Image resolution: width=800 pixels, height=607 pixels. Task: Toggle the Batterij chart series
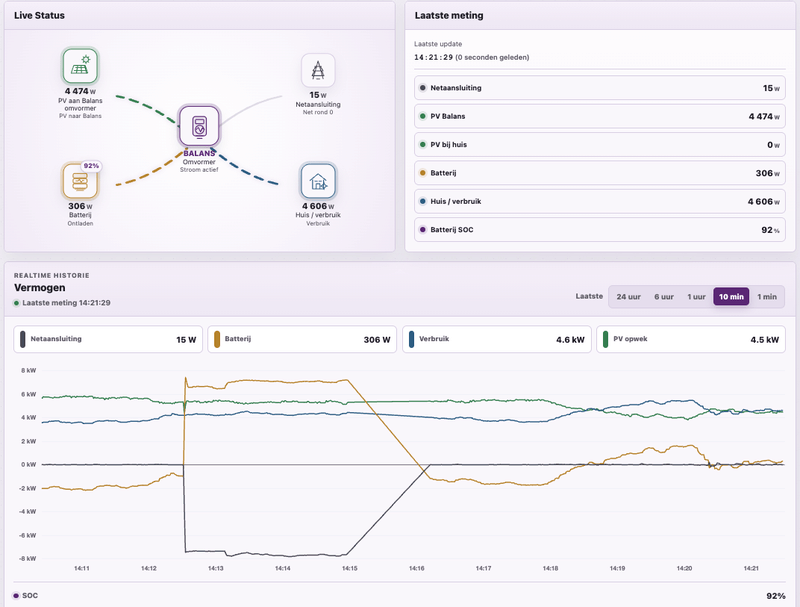click(302, 339)
